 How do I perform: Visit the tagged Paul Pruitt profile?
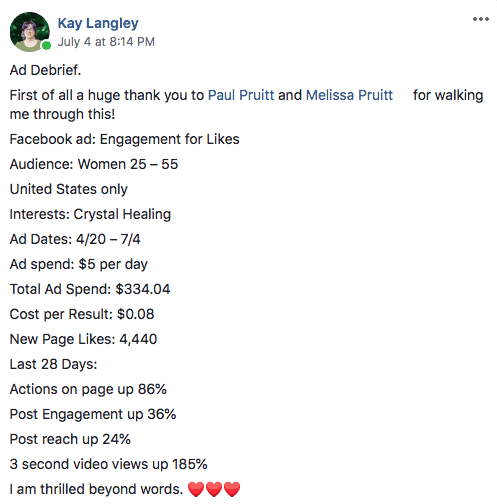(x=241, y=95)
